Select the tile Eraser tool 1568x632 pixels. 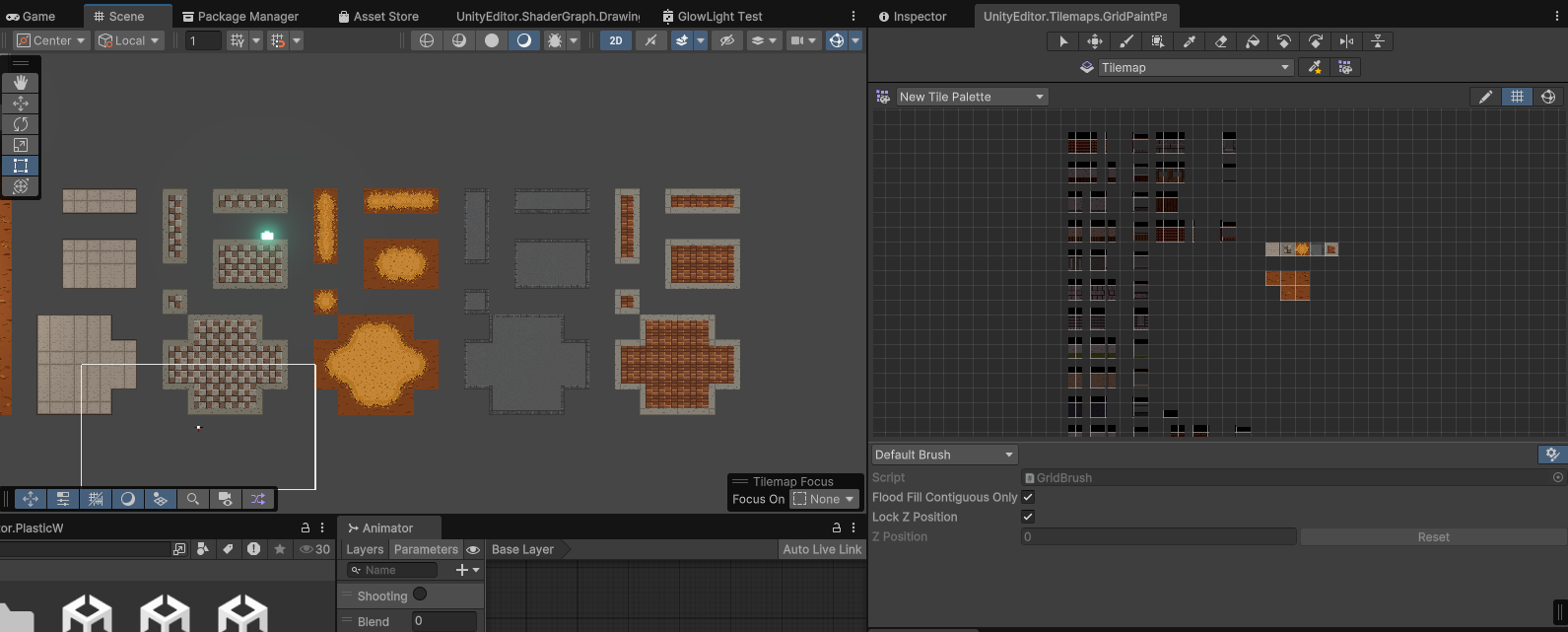pyautogui.click(x=1221, y=41)
